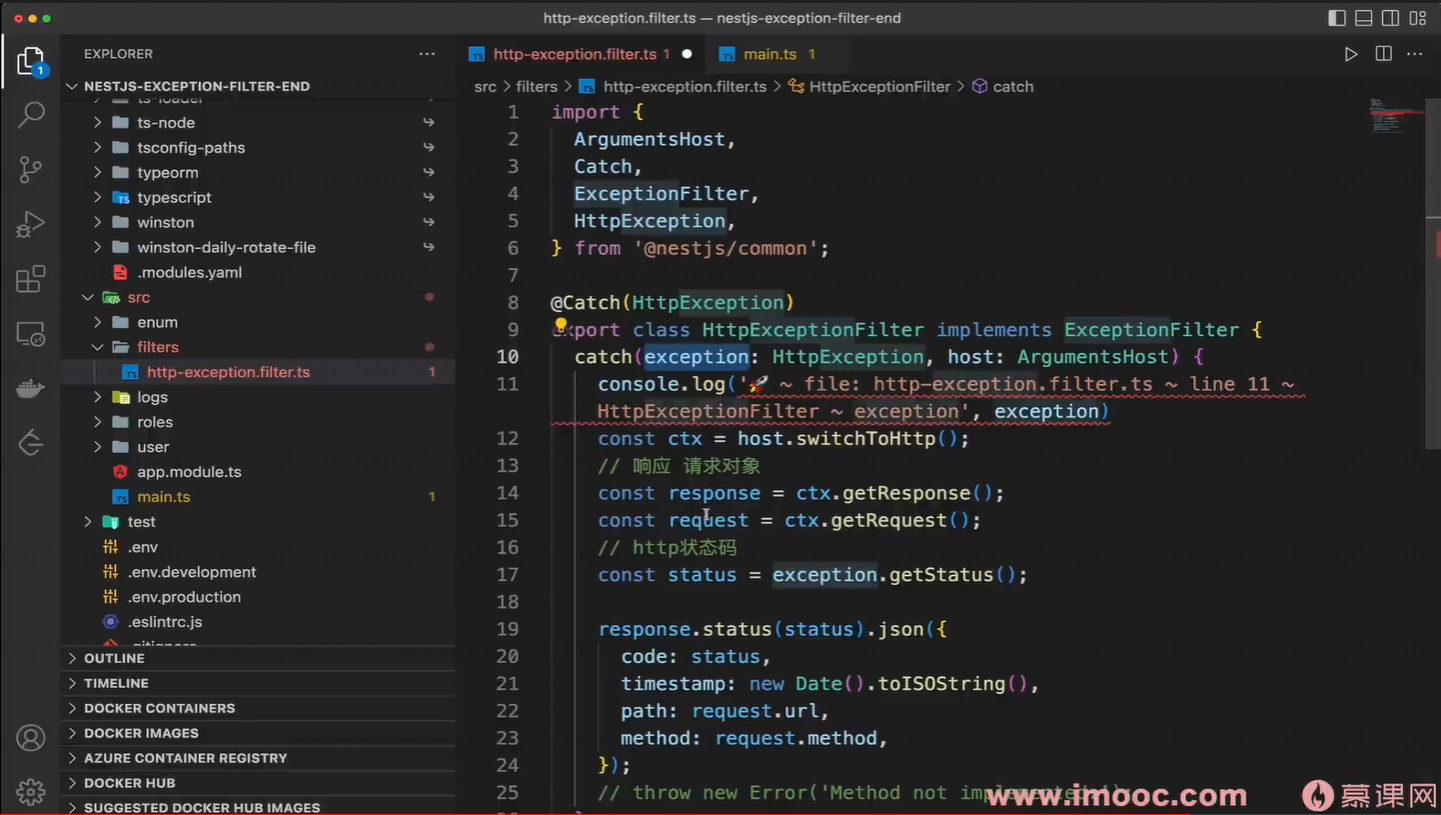
Task: Toggle bottom panel layout icon
Action: [x=1364, y=18]
